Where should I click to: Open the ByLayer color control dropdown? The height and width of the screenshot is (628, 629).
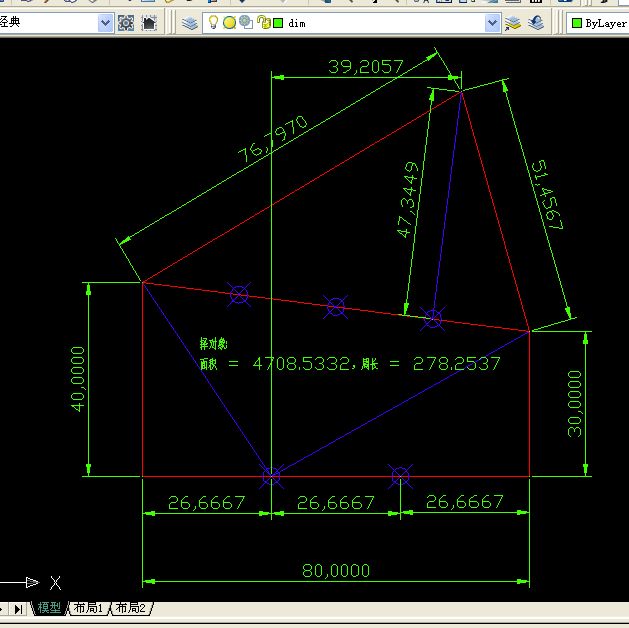coord(598,23)
